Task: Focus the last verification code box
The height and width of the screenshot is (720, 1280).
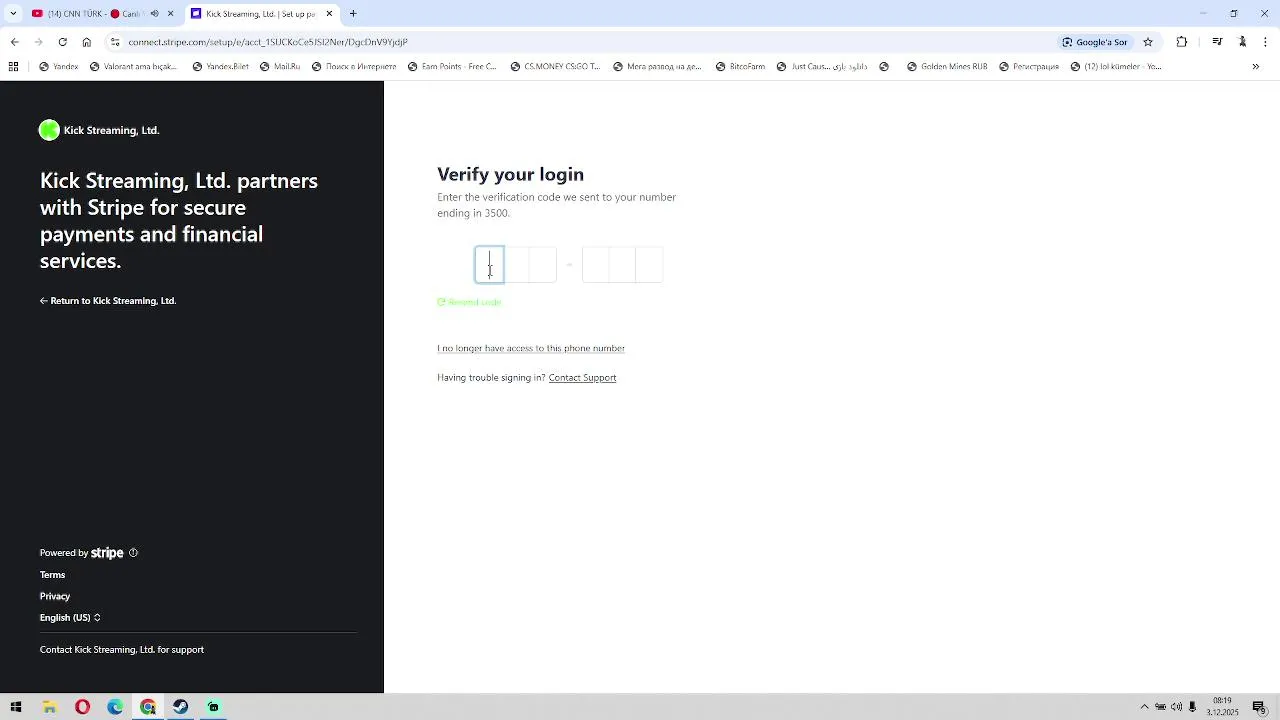Action: [649, 265]
